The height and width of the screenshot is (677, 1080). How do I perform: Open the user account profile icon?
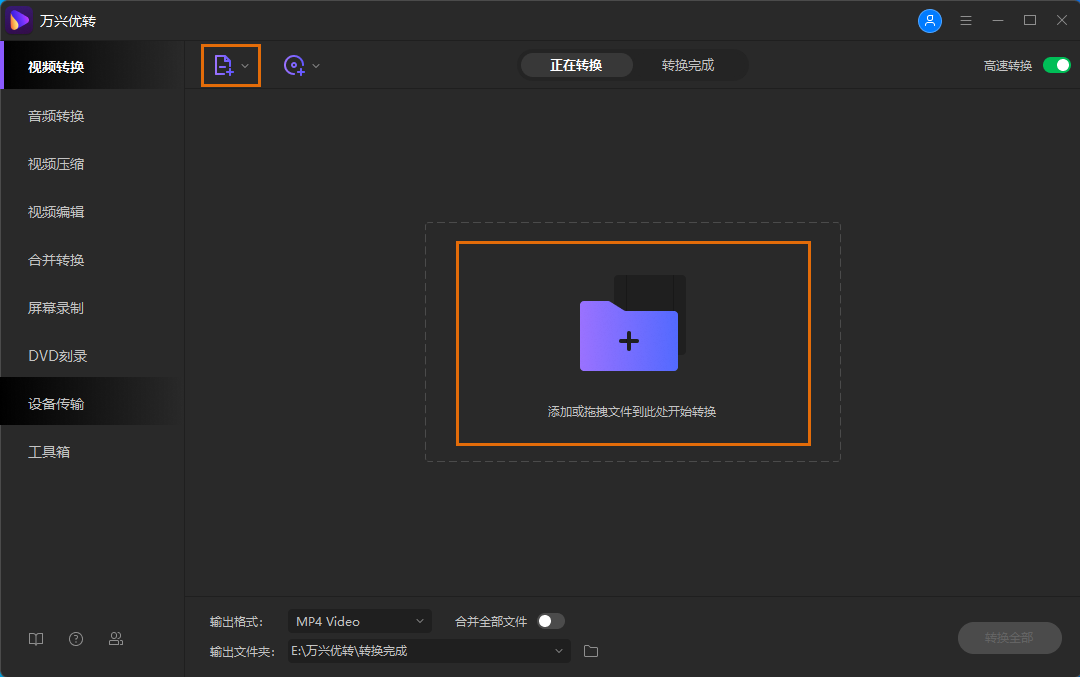[929, 21]
